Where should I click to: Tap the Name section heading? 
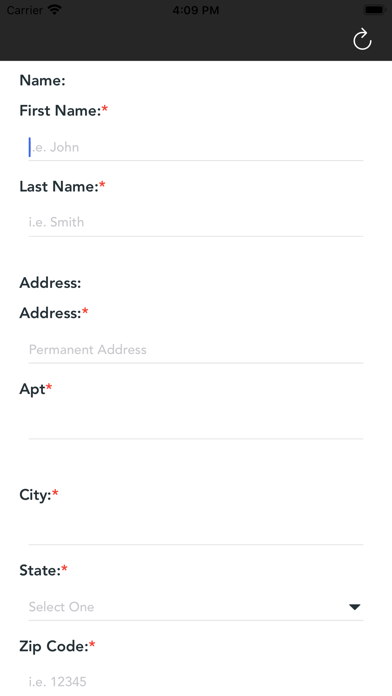pos(43,80)
